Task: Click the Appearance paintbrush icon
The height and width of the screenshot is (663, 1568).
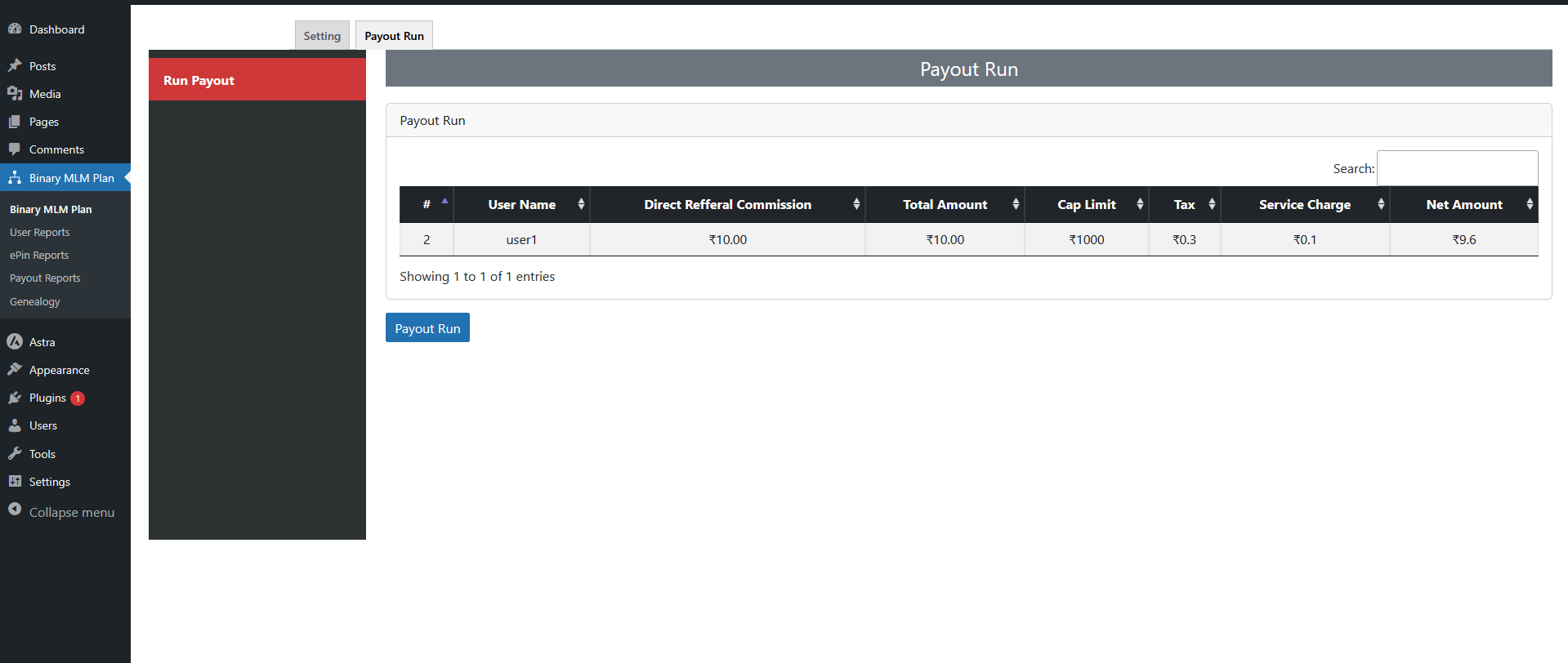Action: click(15, 370)
